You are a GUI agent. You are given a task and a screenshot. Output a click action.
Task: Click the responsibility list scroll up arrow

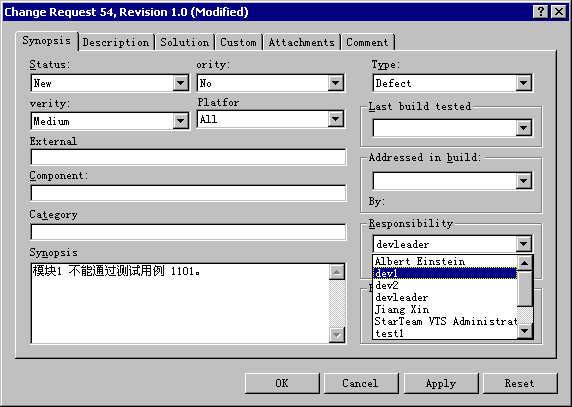(x=525, y=263)
